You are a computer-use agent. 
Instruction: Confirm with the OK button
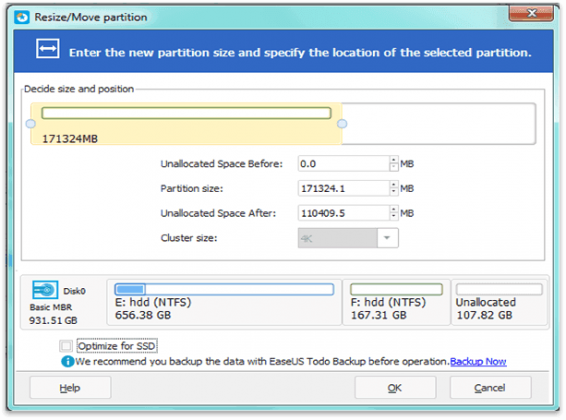pos(395,388)
